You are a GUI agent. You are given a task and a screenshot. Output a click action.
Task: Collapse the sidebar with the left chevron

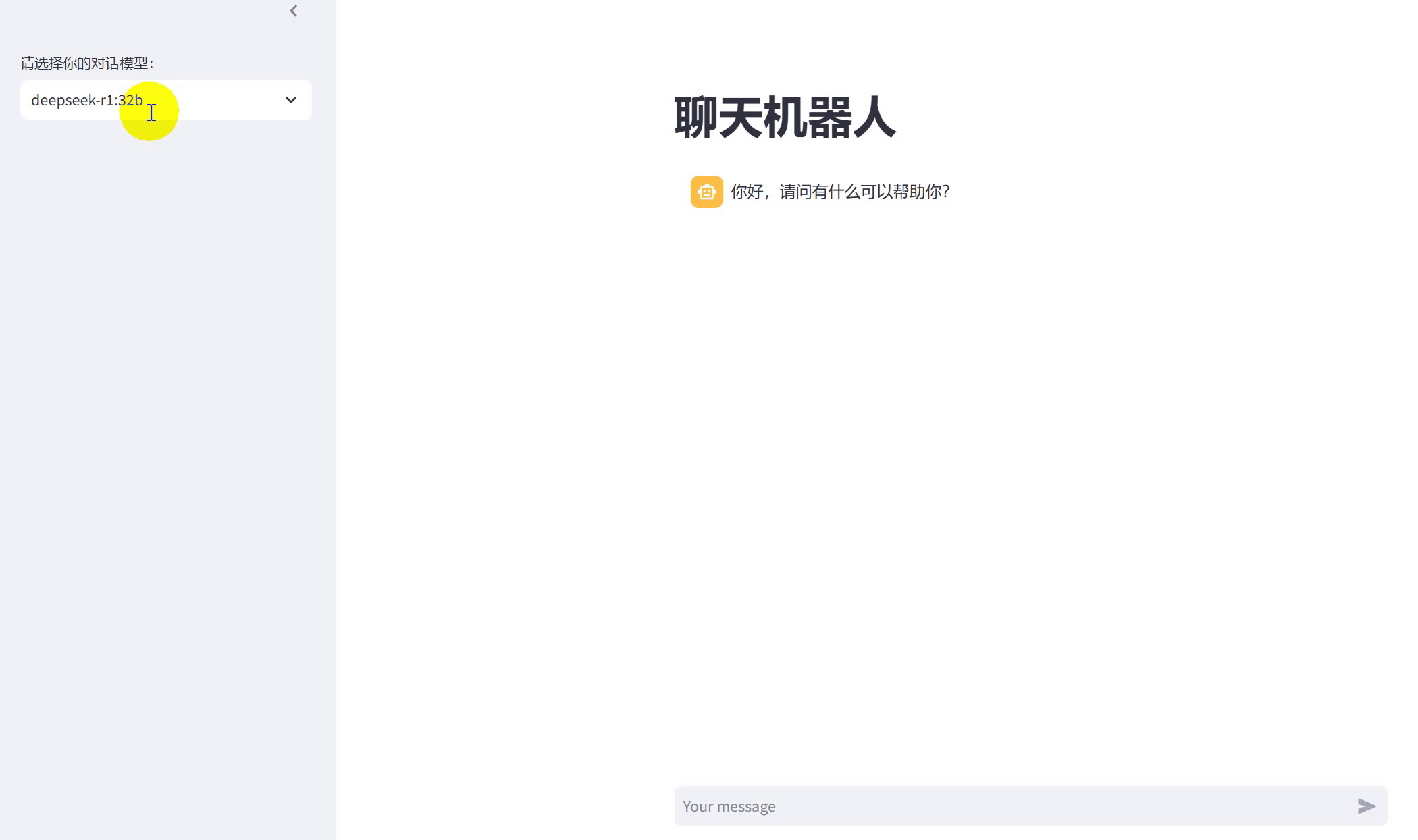[293, 11]
